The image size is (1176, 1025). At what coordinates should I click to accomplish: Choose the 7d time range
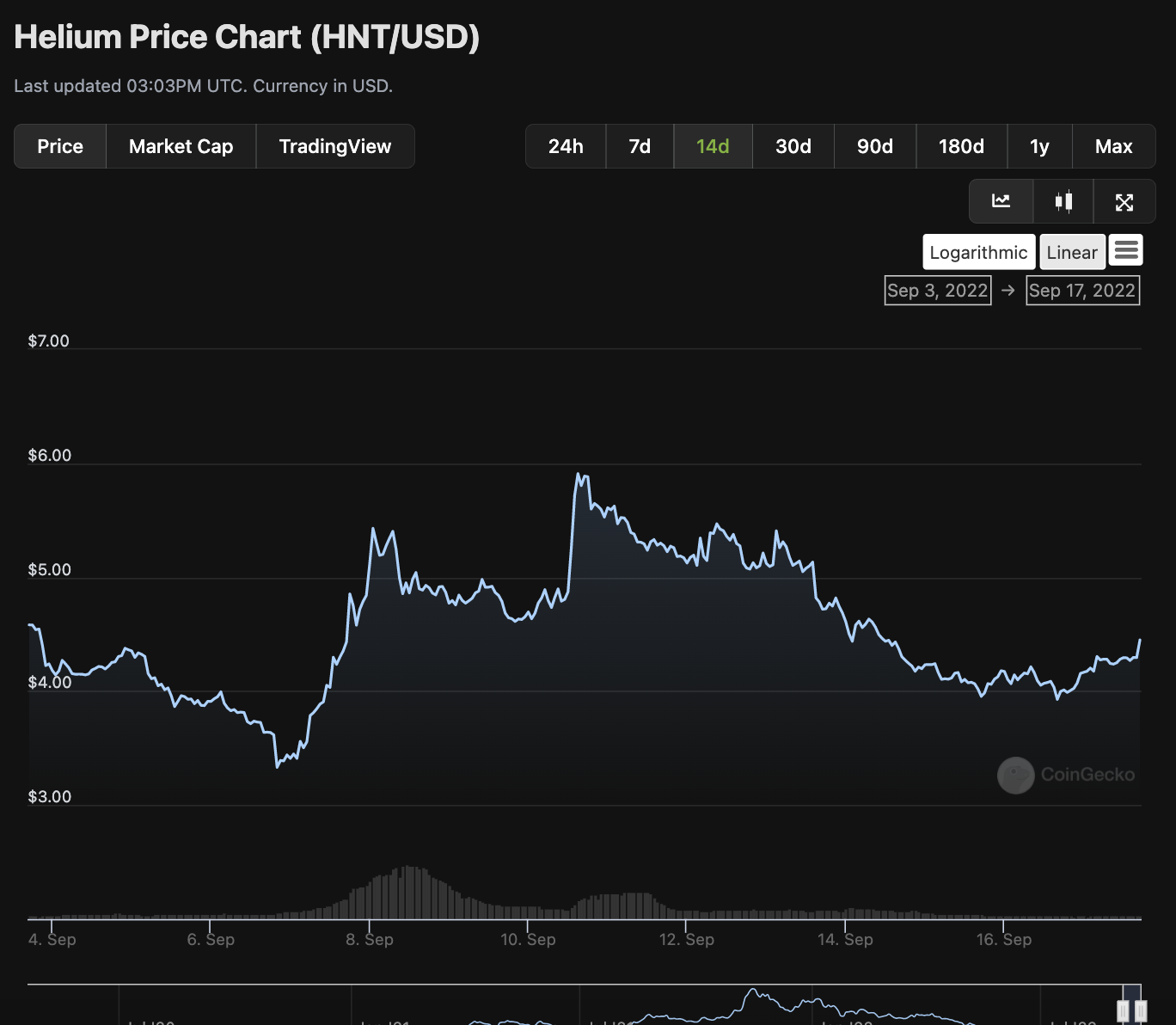point(640,146)
